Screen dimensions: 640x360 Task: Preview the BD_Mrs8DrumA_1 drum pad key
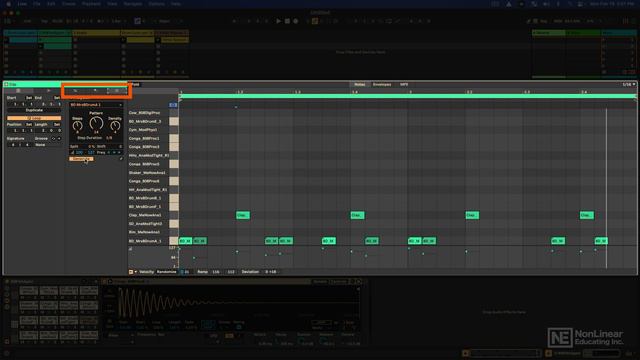(174, 241)
